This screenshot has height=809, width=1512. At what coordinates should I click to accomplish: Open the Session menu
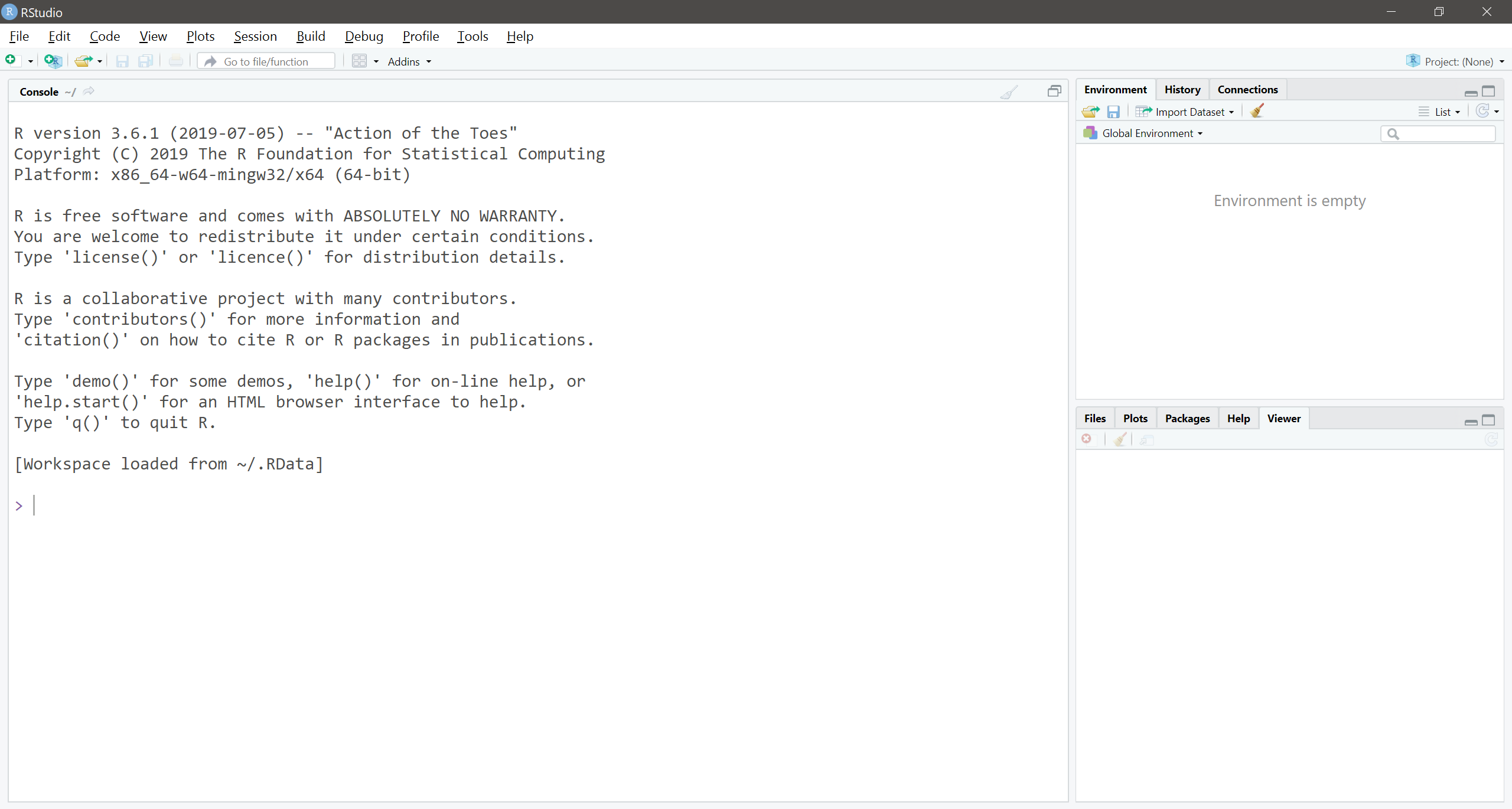click(x=255, y=36)
